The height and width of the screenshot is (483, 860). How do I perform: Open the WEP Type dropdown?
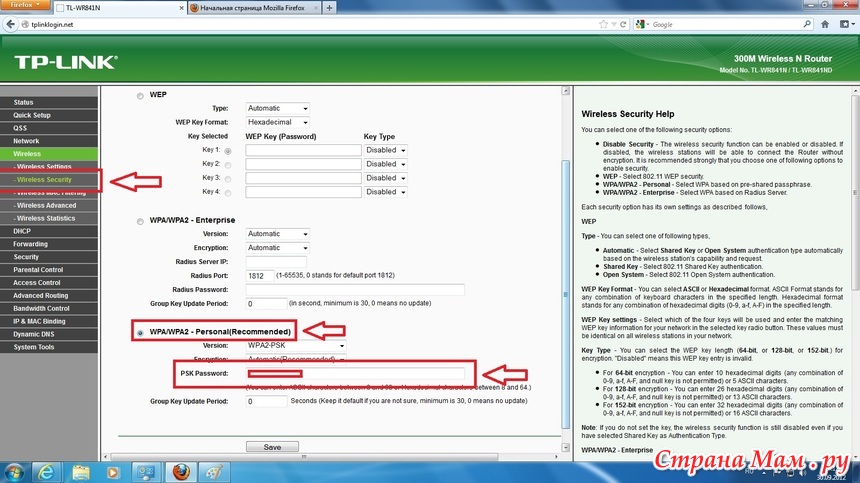[278, 109]
